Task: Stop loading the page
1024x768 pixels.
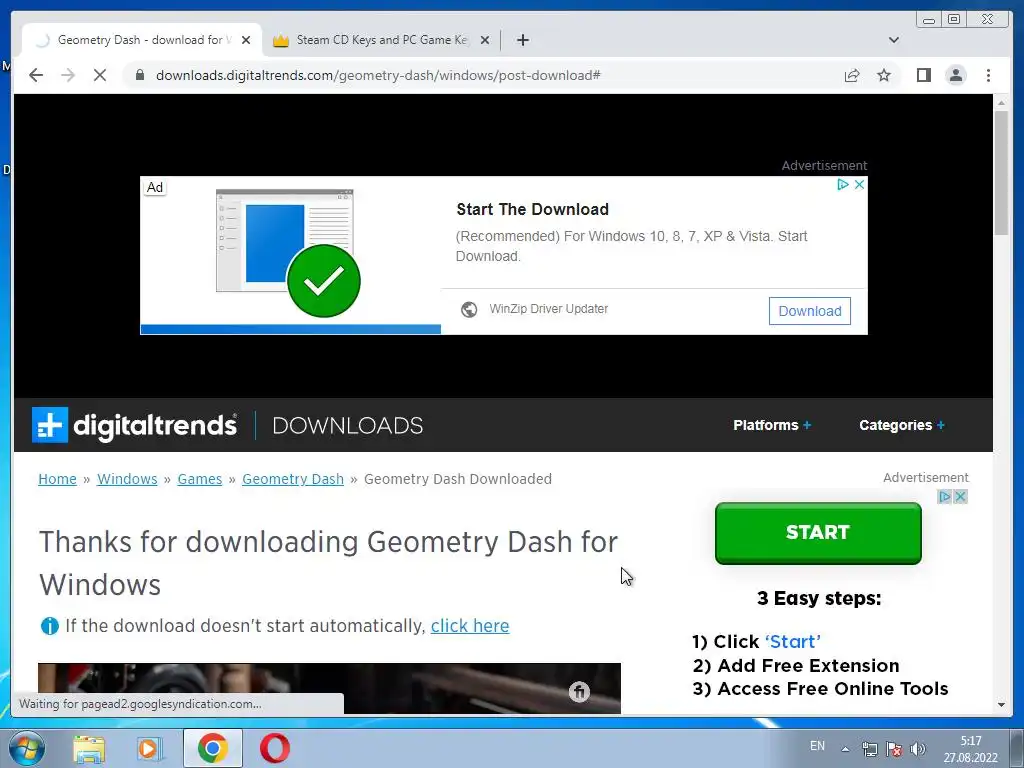Action: point(99,75)
